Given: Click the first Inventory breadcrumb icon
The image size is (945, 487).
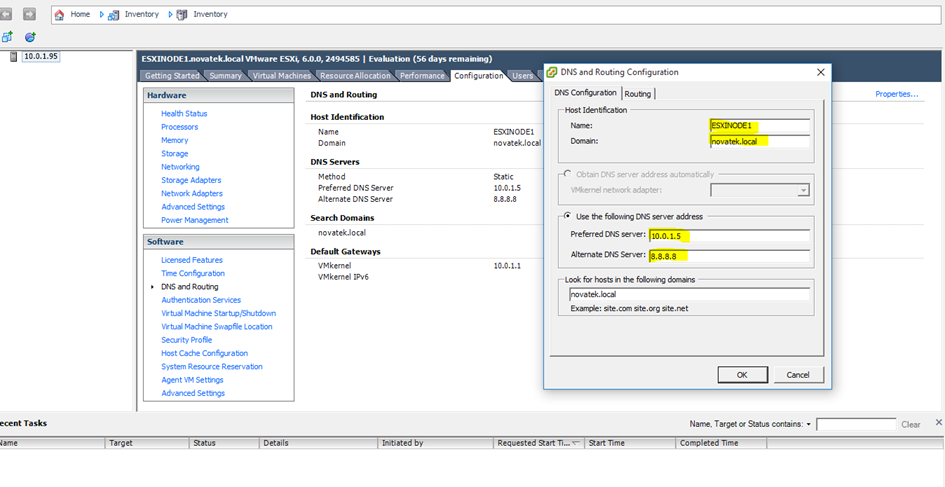Looking at the screenshot, I should click(115, 15).
